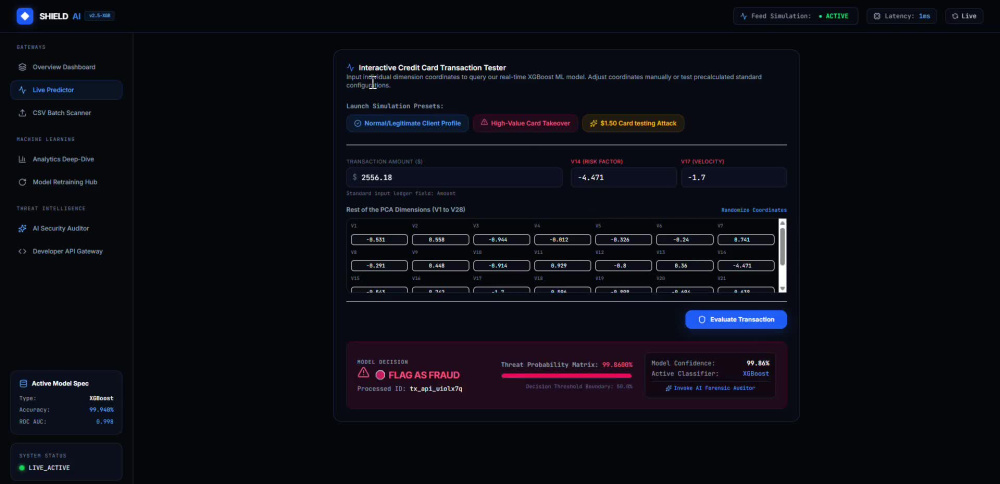1000x484 pixels.
Task: Click the Threat Probability progress bar
Action: [x=567, y=376]
